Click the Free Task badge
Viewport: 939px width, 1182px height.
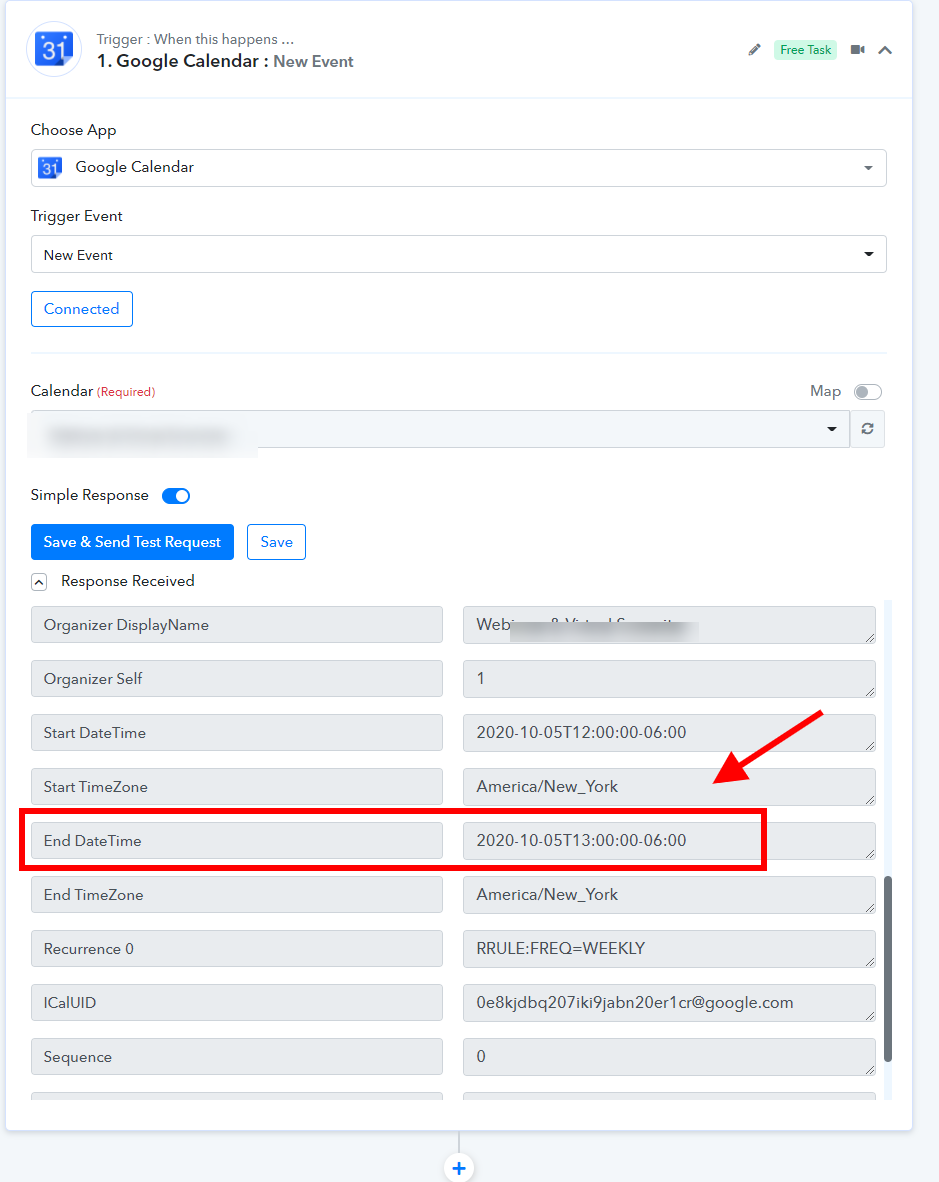805,50
